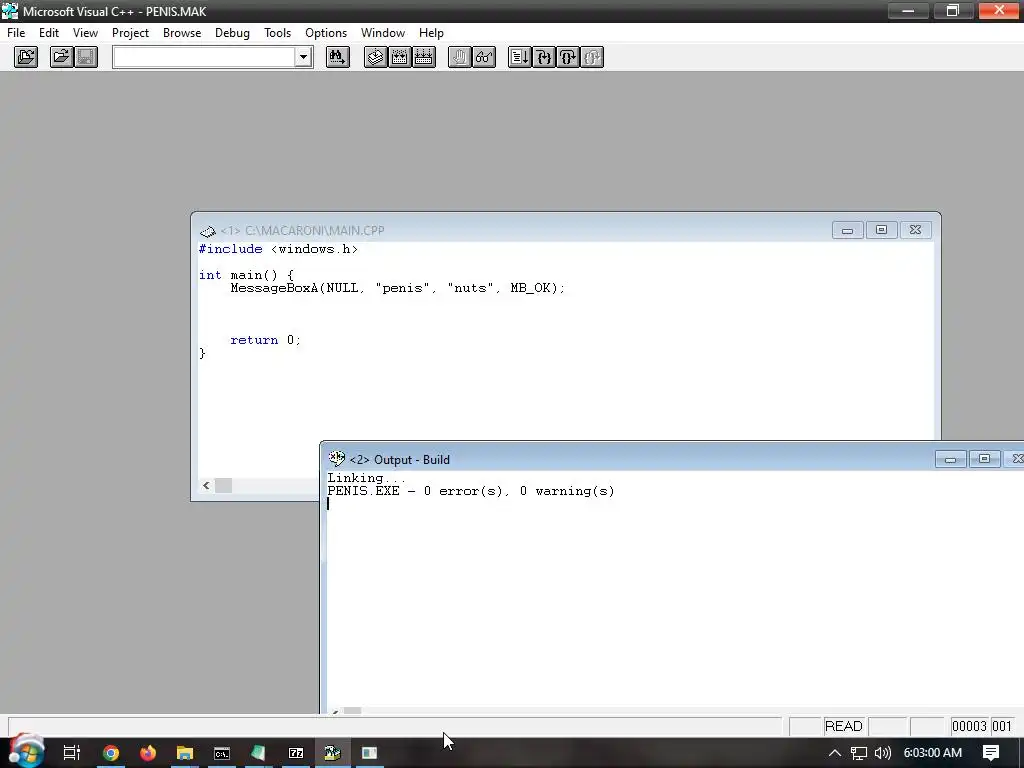
Task: Open Firefox from the taskbar
Action: coord(148,753)
